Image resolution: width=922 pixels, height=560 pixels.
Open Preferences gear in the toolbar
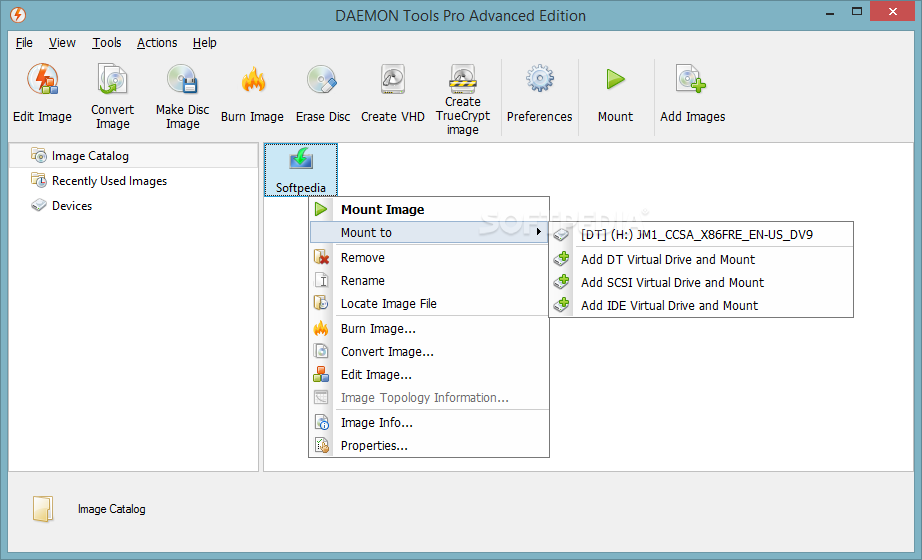pyautogui.click(x=540, y=78)
